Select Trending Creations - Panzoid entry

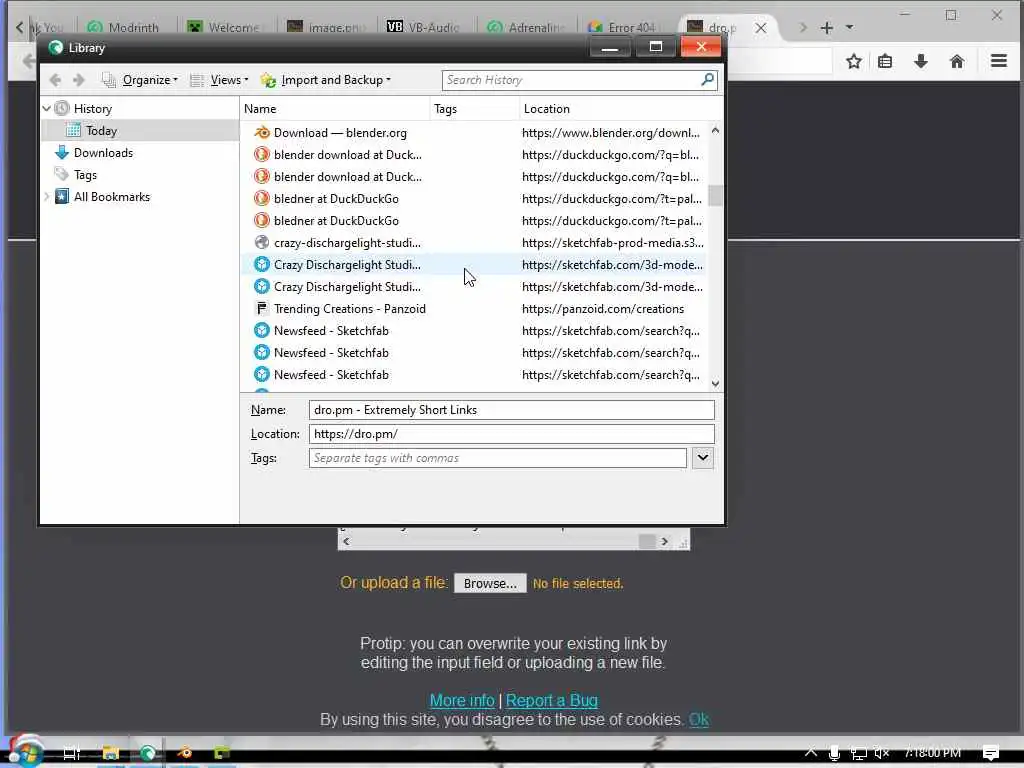(x=349, y=309)
